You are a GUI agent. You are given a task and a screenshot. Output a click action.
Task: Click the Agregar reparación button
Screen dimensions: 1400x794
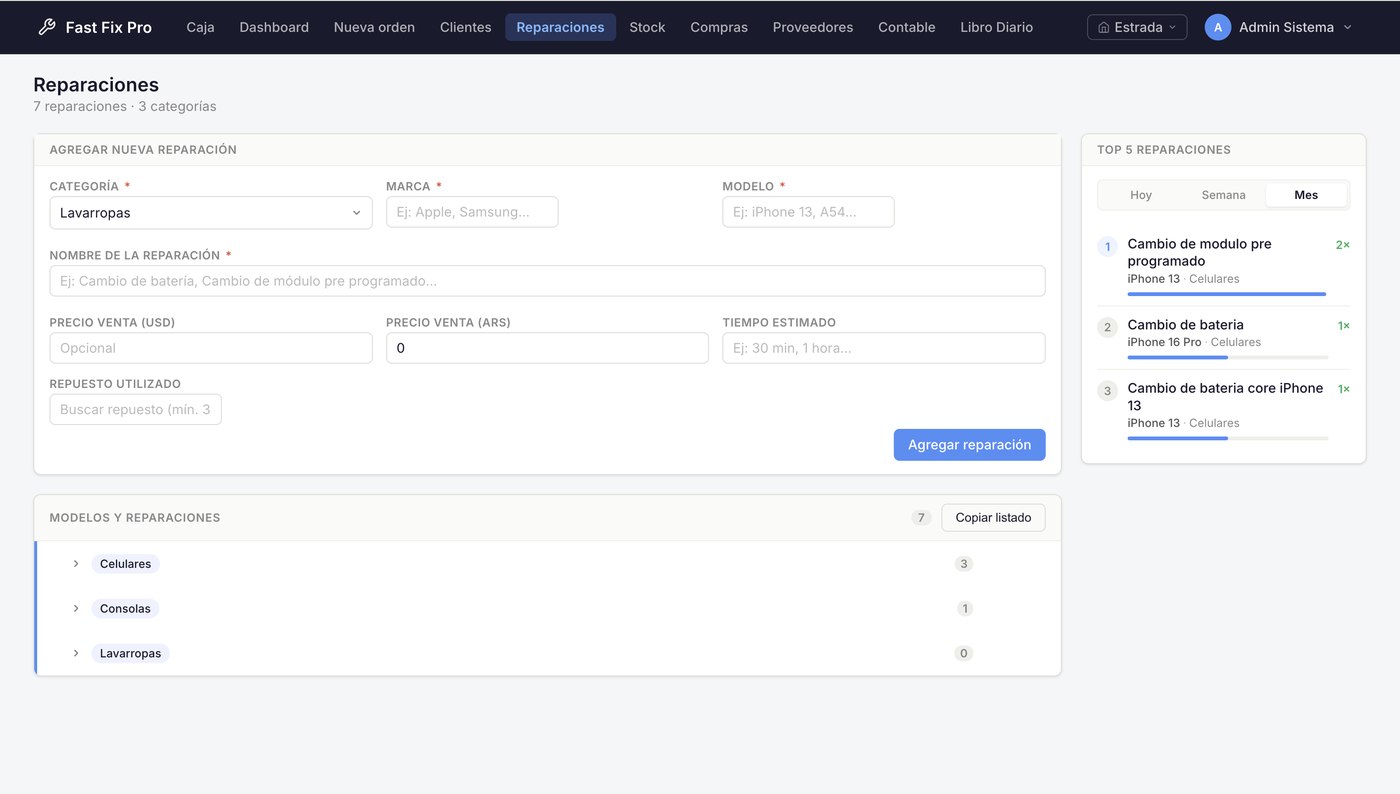pos(969,445)
